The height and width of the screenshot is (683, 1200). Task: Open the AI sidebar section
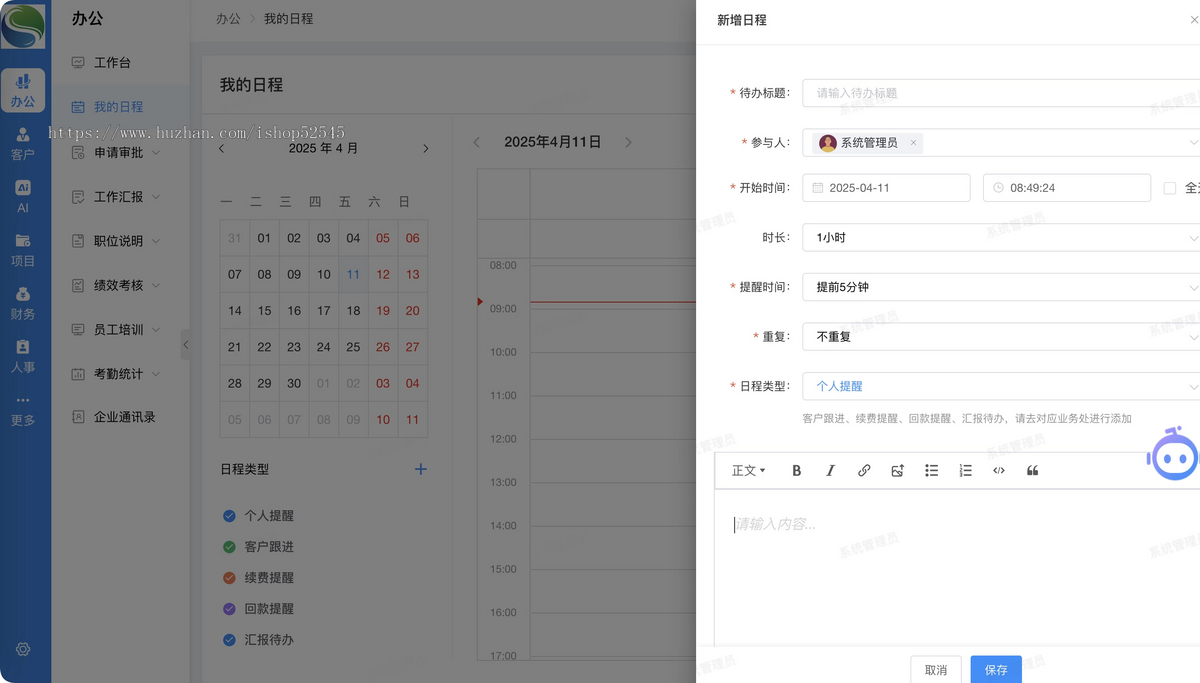23,197
